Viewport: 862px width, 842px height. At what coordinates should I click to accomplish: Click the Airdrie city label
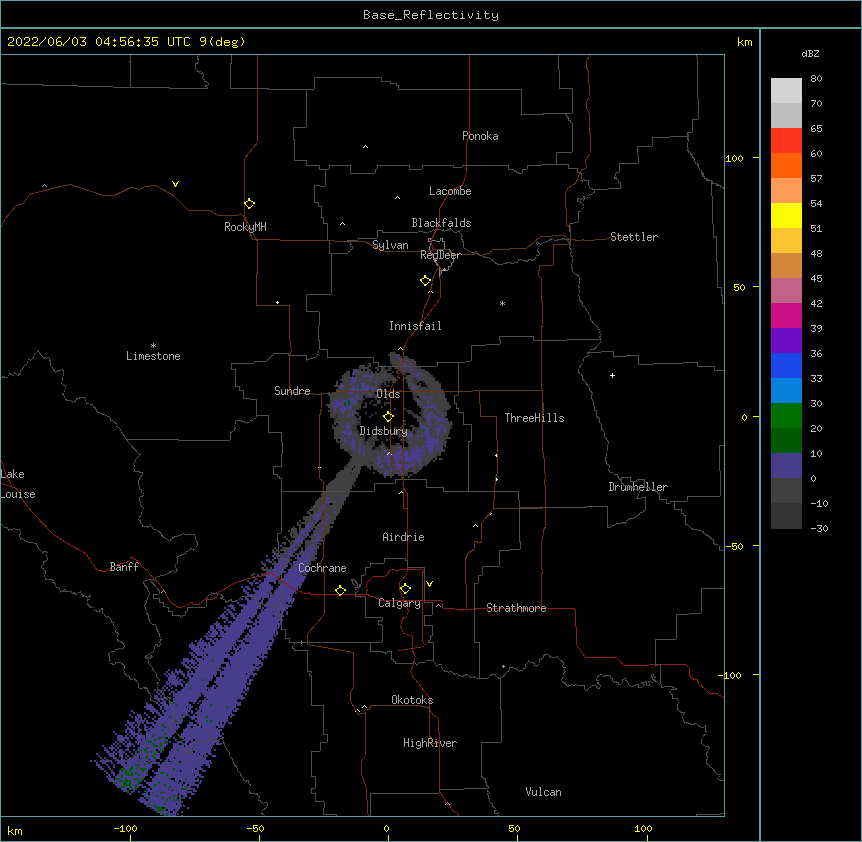404,537
